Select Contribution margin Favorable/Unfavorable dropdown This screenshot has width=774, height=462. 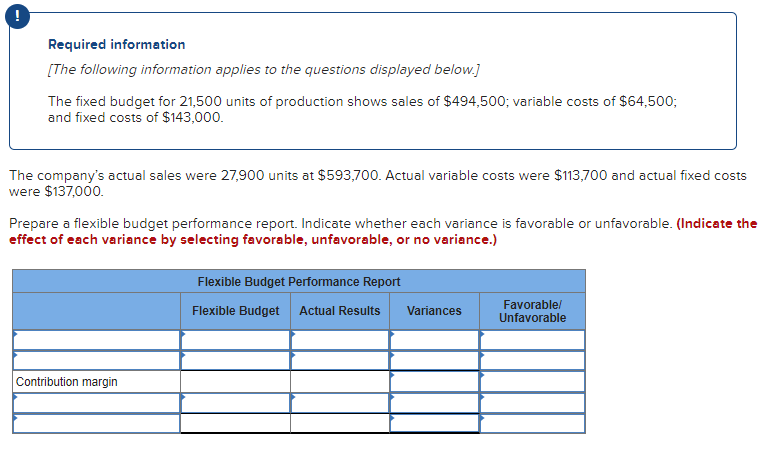point(532,382)
